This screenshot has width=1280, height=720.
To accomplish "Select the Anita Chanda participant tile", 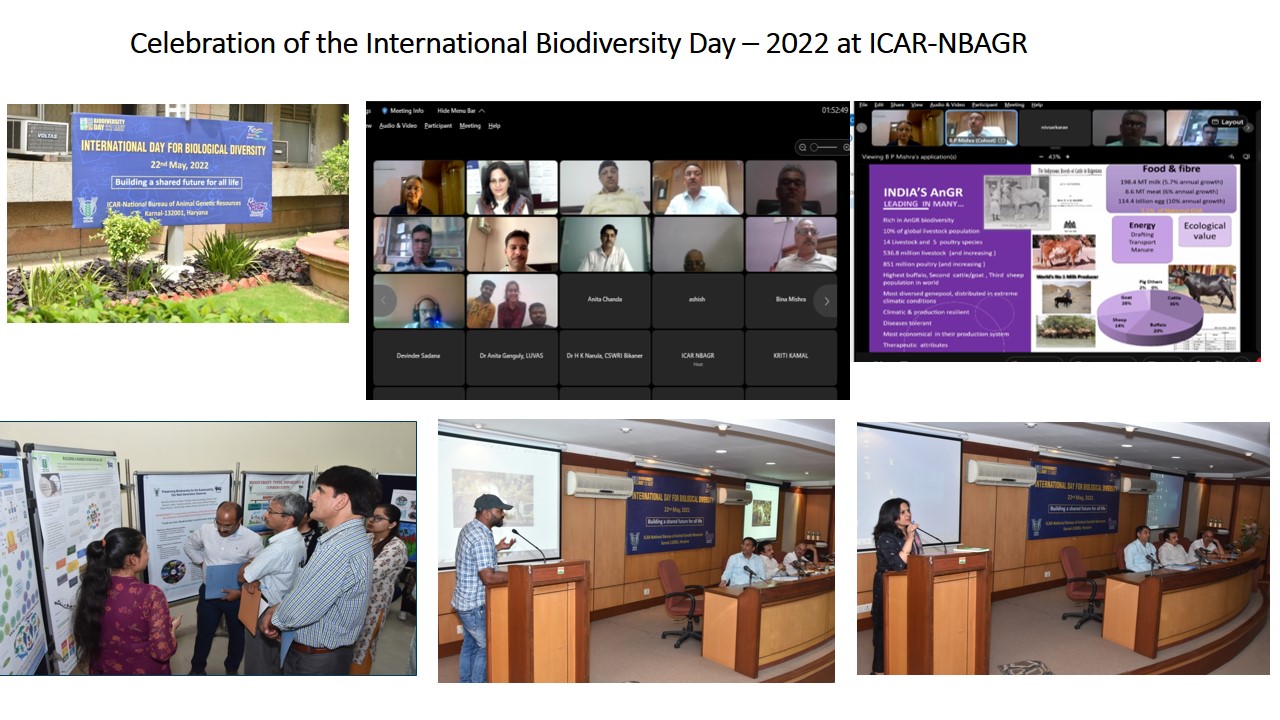I will click(x=605, y=301).
